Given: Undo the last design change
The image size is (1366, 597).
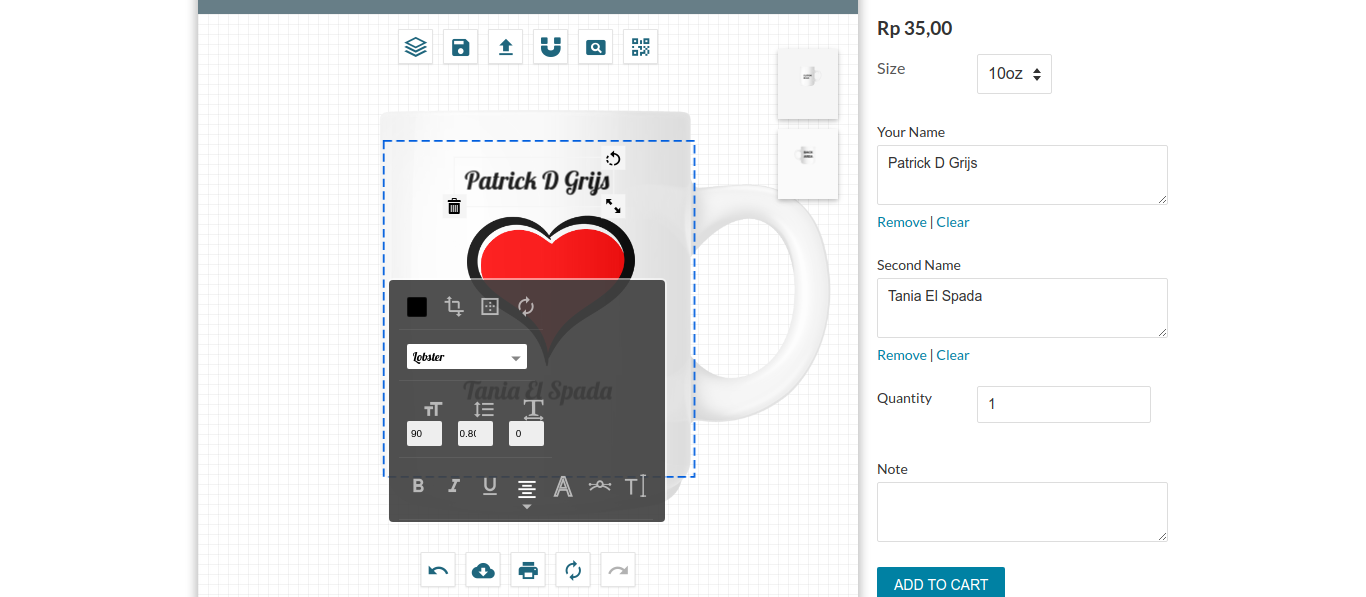Looking at the screenshot, I should click(438, 570).
